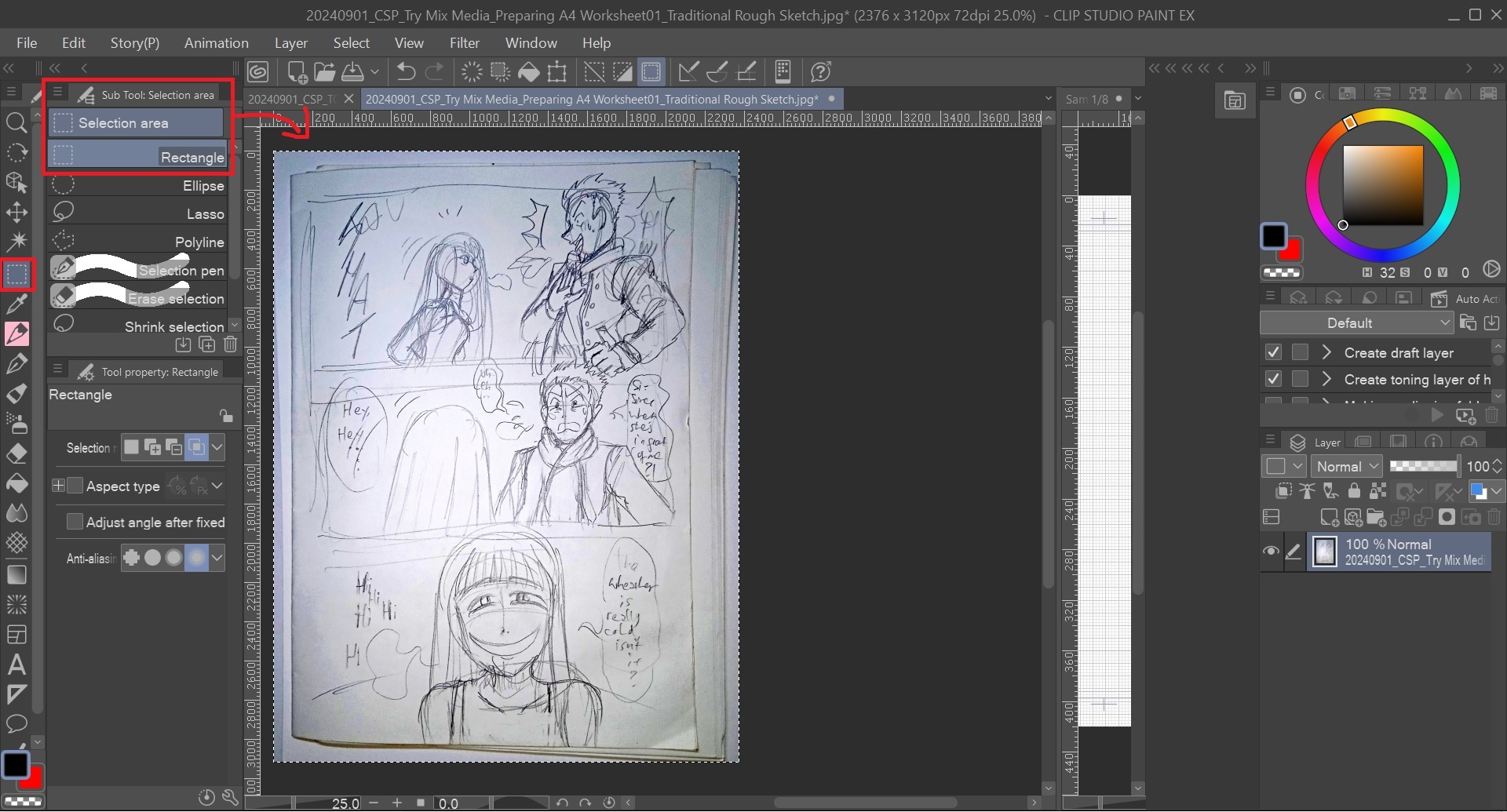Check Adjust angle after fixed
This screenshot has width=1507, height=812.
75,523
